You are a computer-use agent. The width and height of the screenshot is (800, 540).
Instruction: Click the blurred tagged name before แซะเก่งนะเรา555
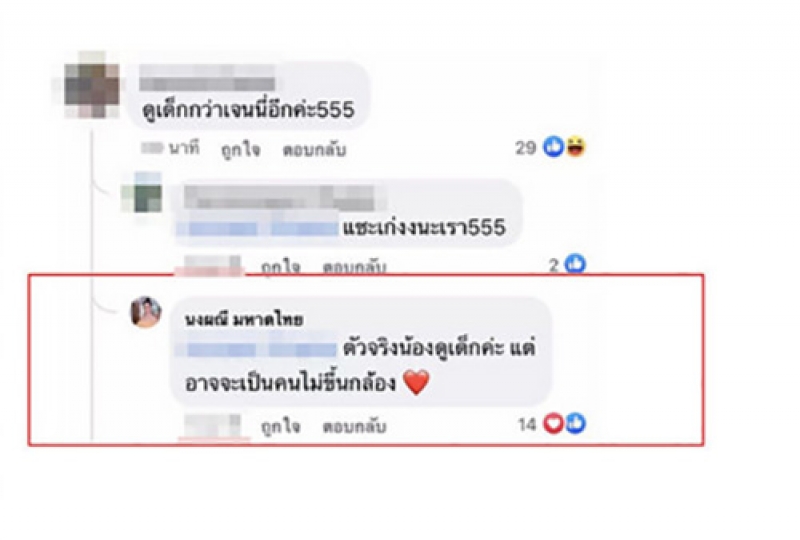(257, 228)
